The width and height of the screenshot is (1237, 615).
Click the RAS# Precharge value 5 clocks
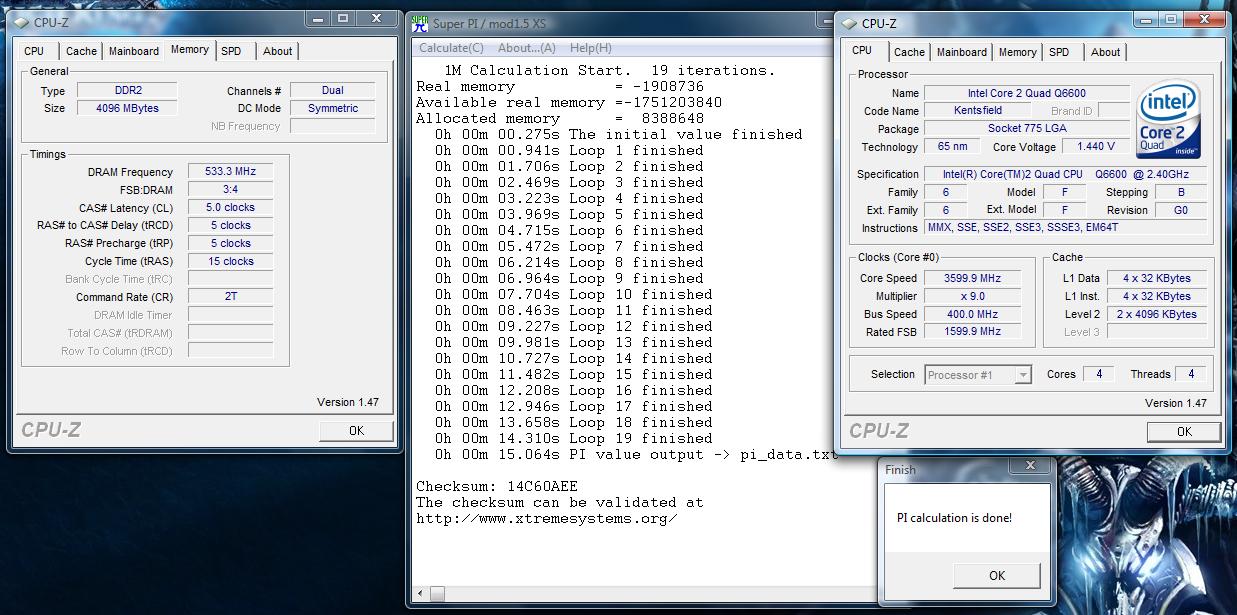tap(231, 244)
